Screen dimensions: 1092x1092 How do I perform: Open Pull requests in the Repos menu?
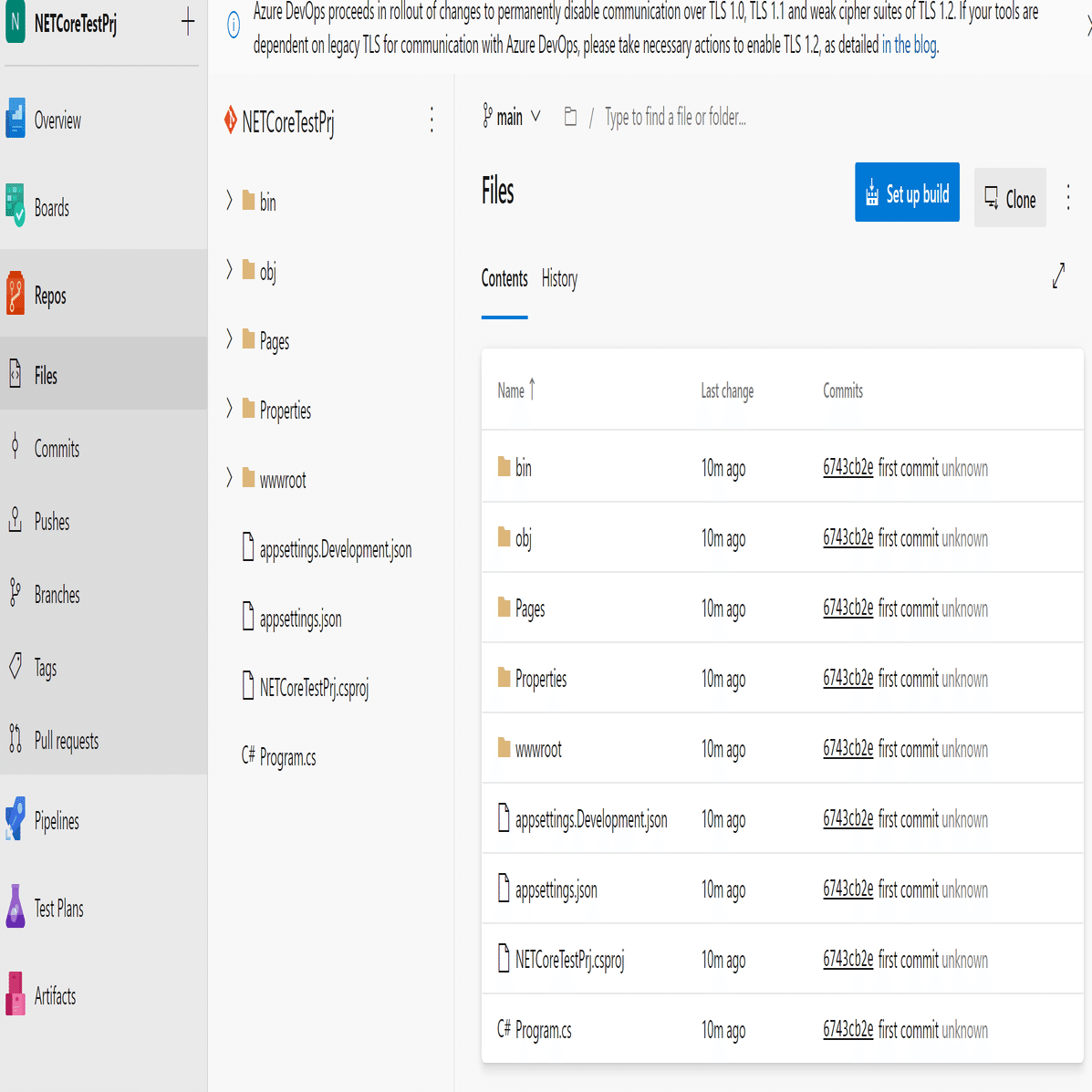pyautogui.click(x=67, y=741)
